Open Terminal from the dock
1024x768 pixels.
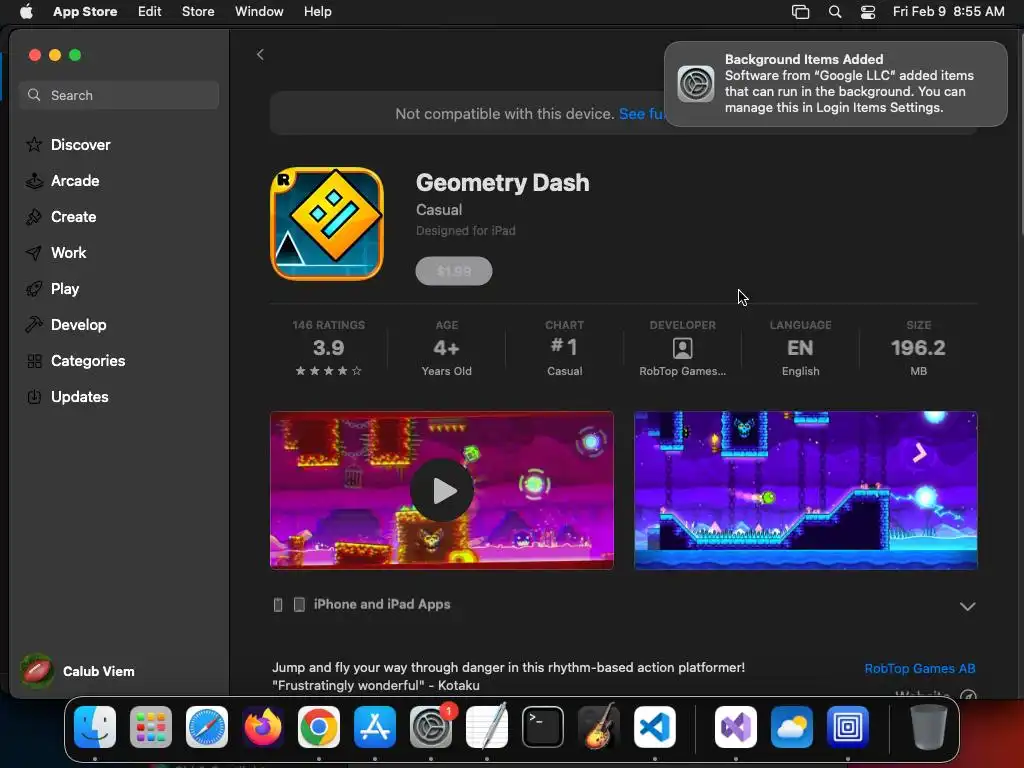[x=543, y=727]
